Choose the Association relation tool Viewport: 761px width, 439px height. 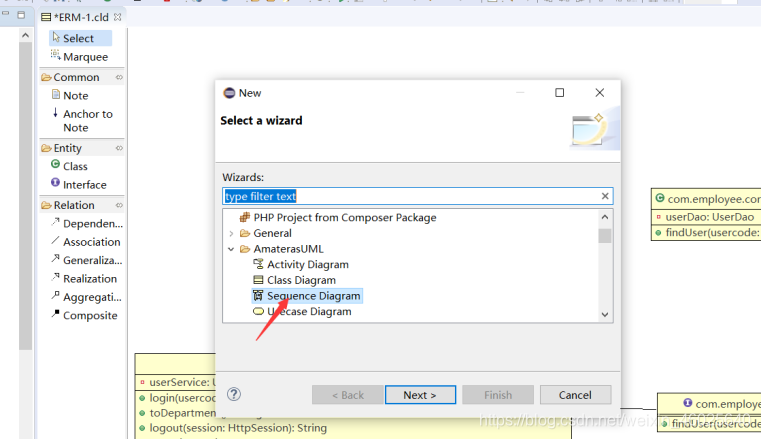[x=85, y=242]
